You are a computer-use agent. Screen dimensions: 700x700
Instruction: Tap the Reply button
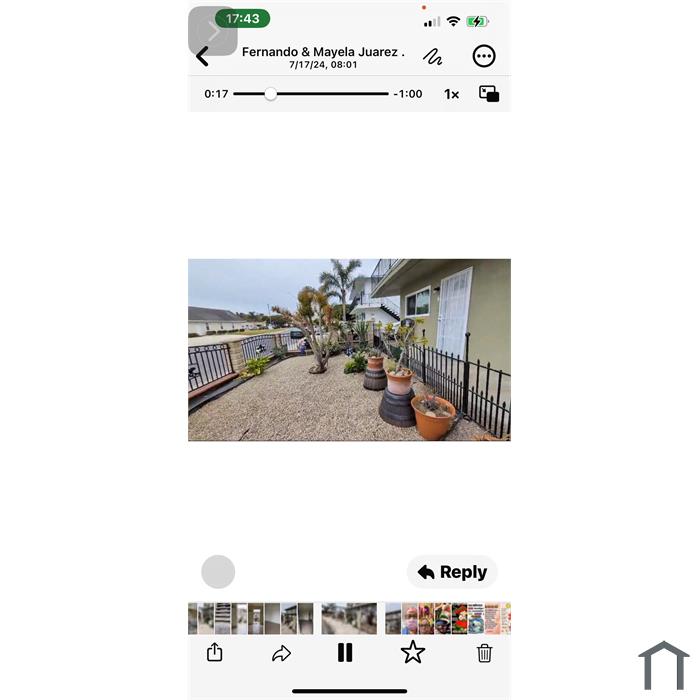pos(452,572)
